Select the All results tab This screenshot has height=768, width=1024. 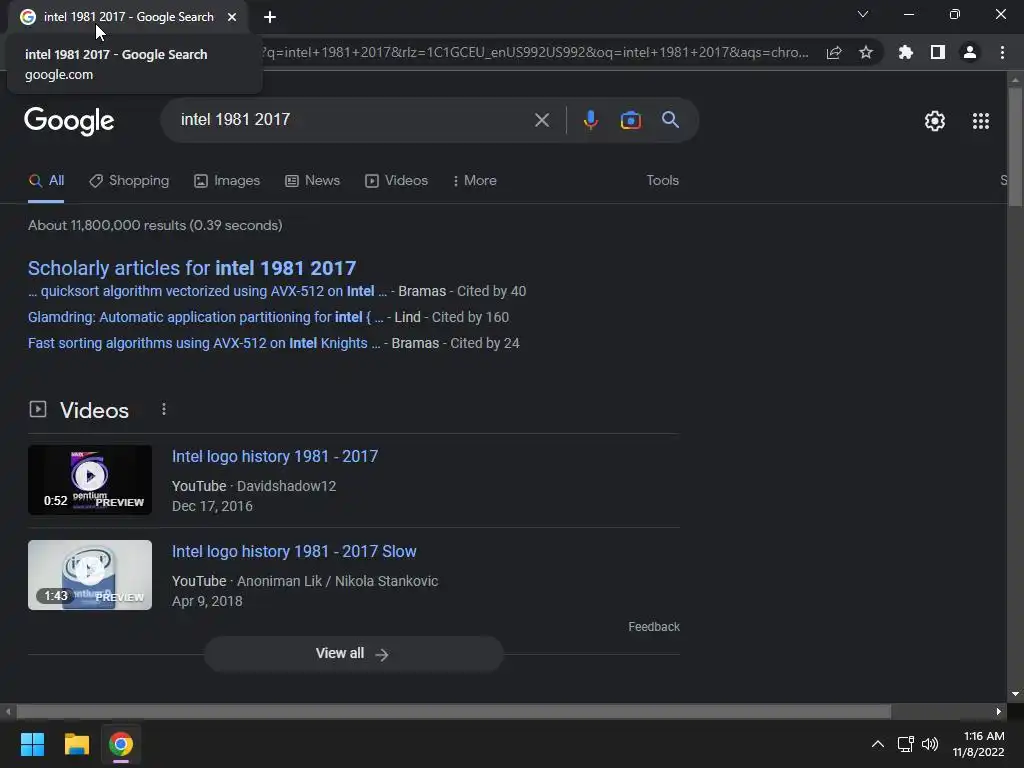click(46, 181)
